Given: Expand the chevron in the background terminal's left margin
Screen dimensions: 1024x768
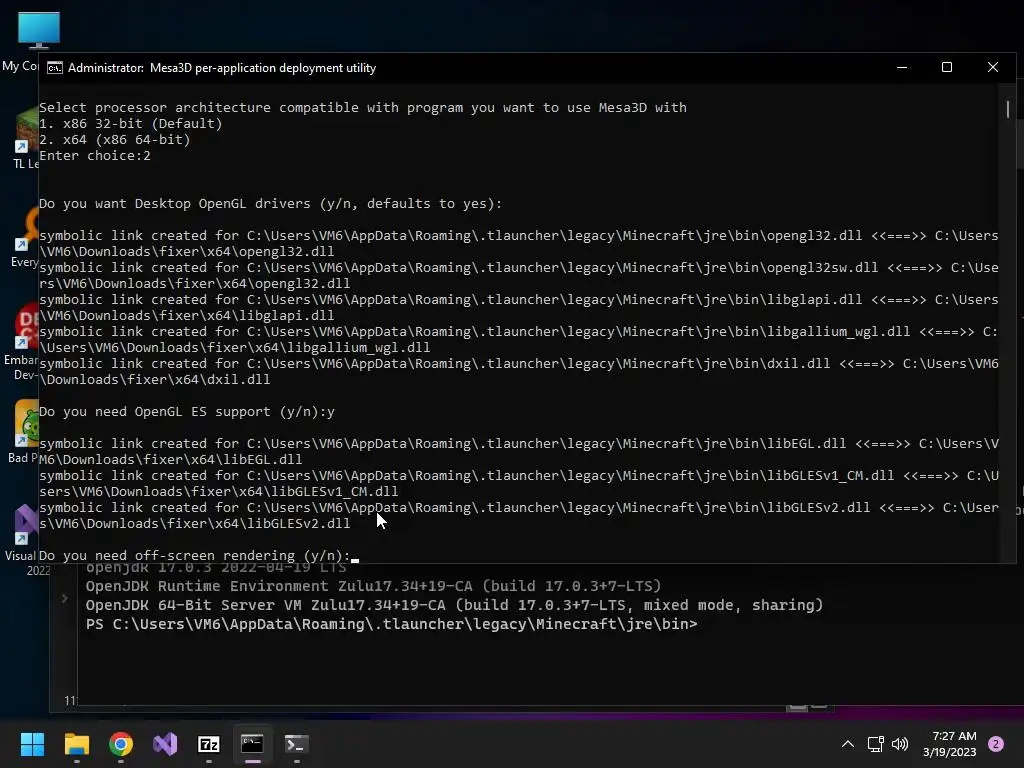Looking at the screenshot, I should pos(64,598).
